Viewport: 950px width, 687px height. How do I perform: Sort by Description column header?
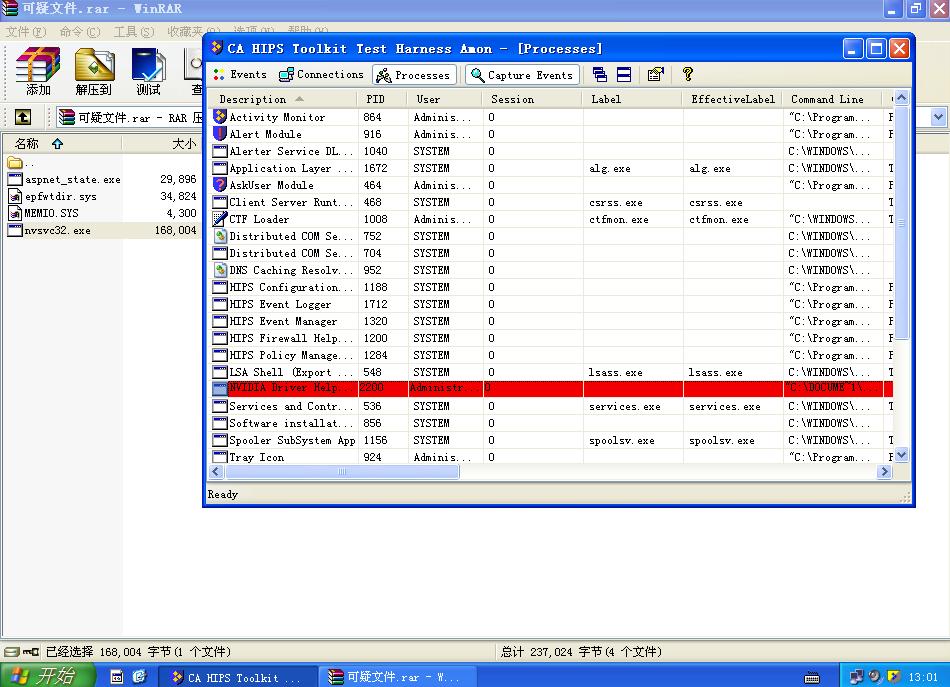[284, 99]
